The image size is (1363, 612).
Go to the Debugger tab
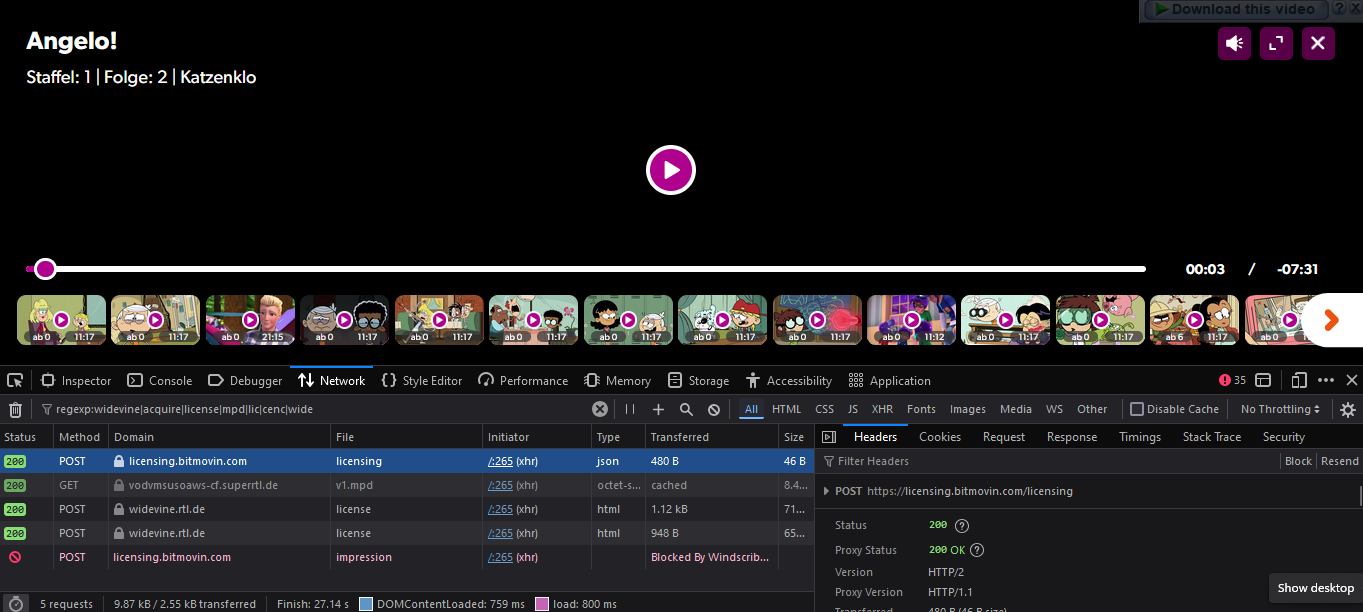(x=245, y=381)
